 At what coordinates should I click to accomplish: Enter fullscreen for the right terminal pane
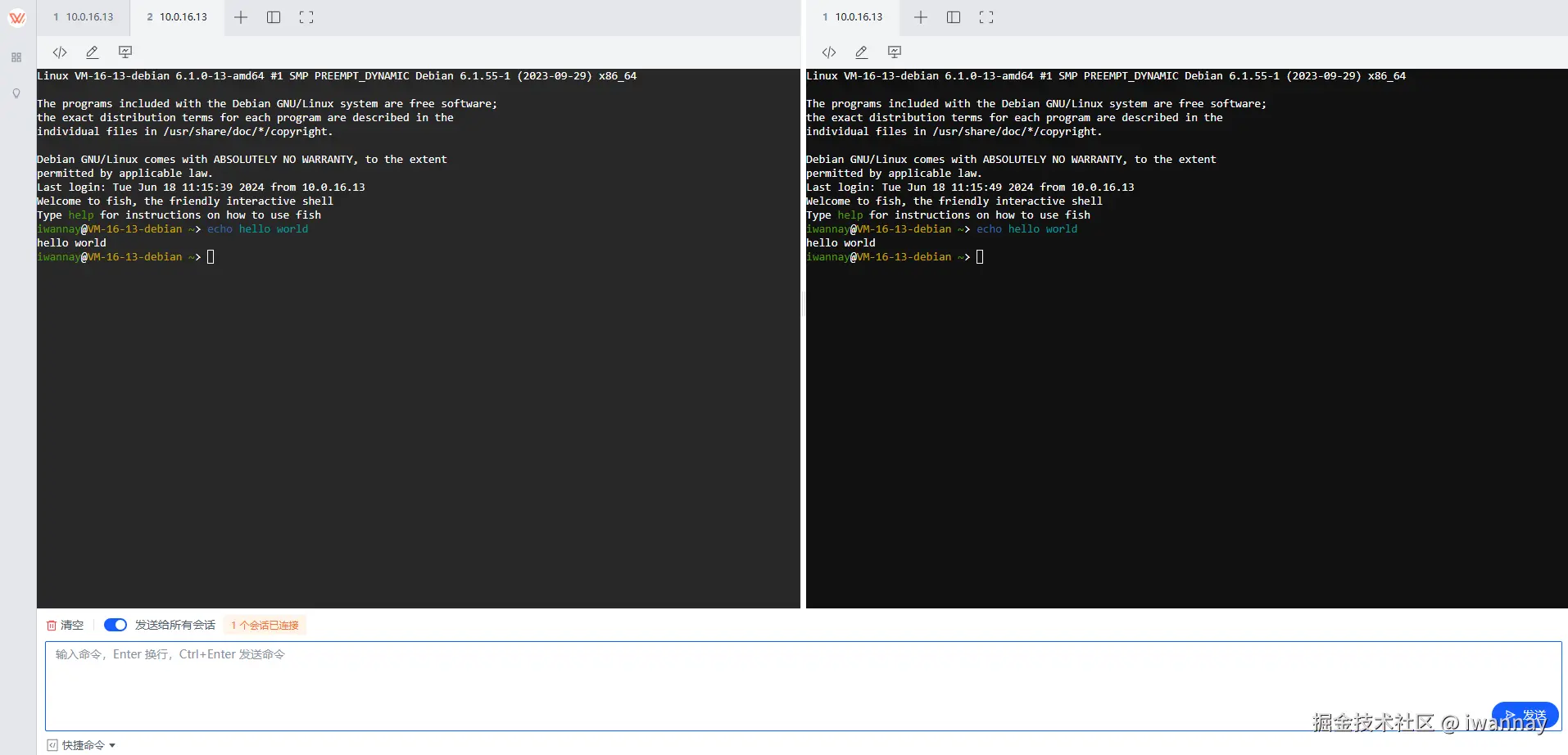pyautogui.click(x=986, y=16)
